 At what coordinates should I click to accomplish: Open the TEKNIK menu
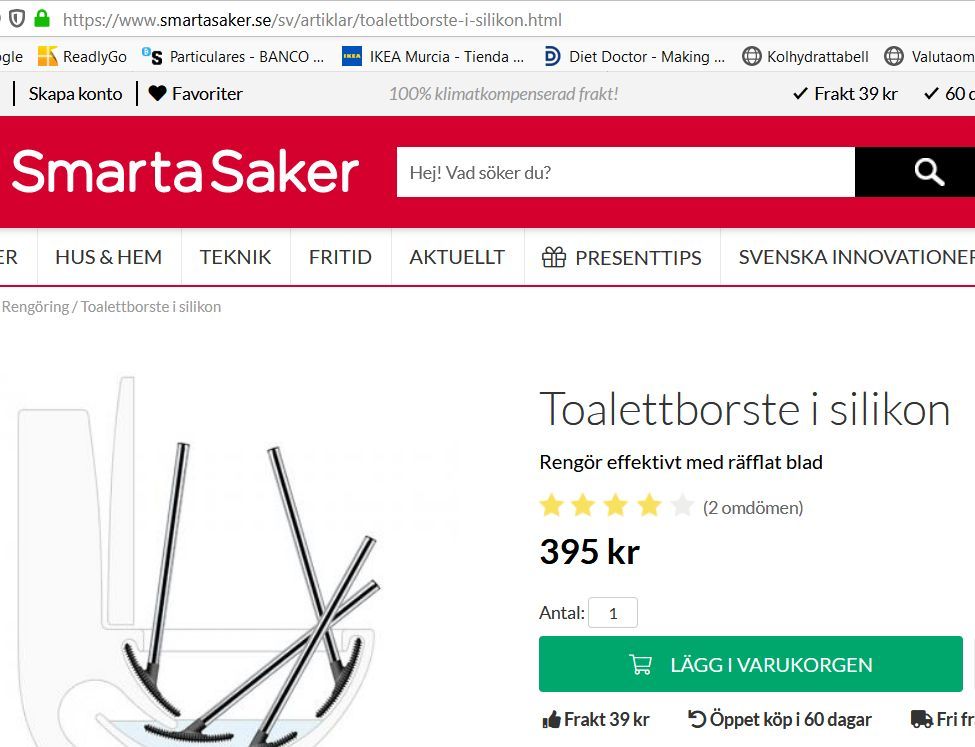pyautogui.click(x=236, y=257)
